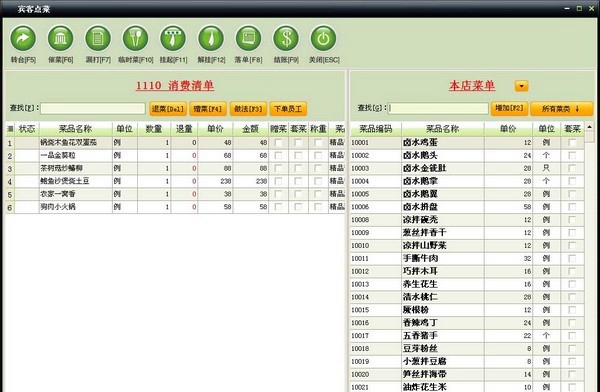Toggle 称重 checkbox for order row 3
The image size is (600, 392).
click(318, 168)
